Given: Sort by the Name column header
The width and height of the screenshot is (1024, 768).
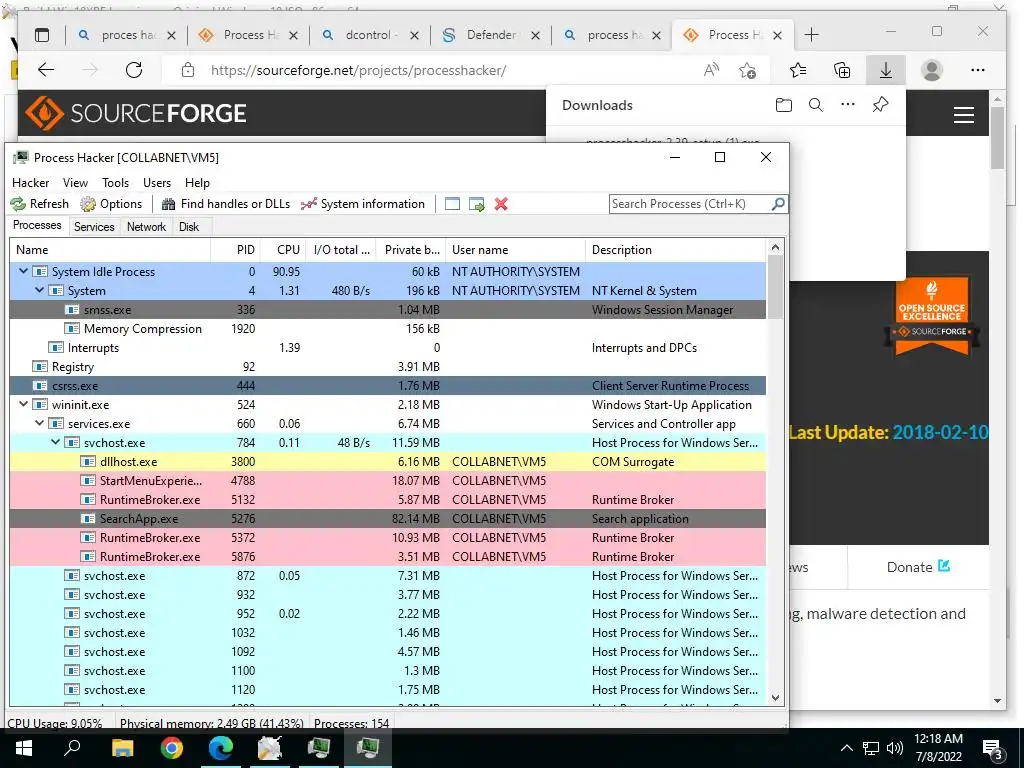Looking at the screenshot, I should click(x=110, y=249).
